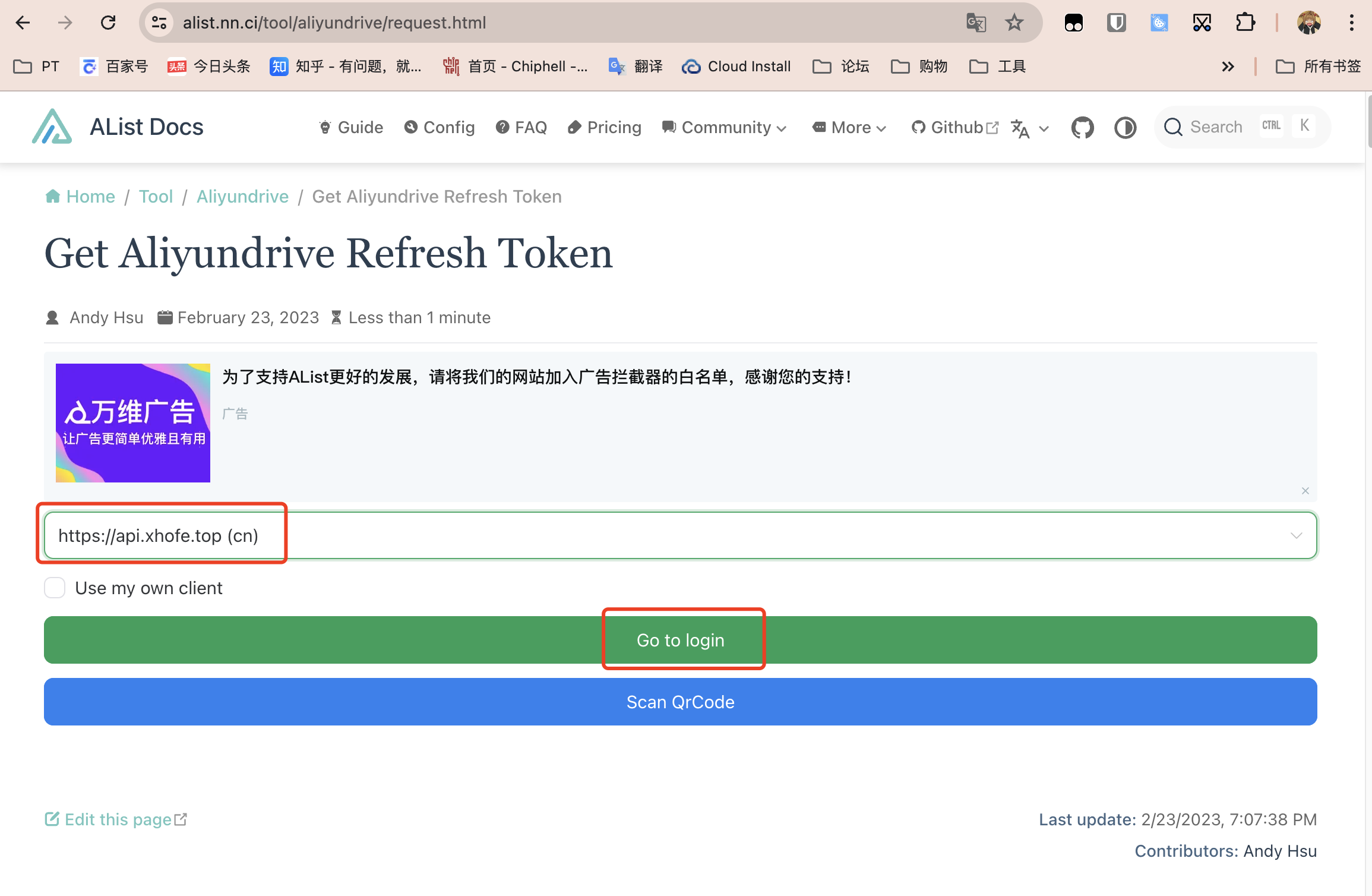This screenshot has height=896, width=1372.
Task: Click the Scan QrCode button
Action: click(681, 702)
